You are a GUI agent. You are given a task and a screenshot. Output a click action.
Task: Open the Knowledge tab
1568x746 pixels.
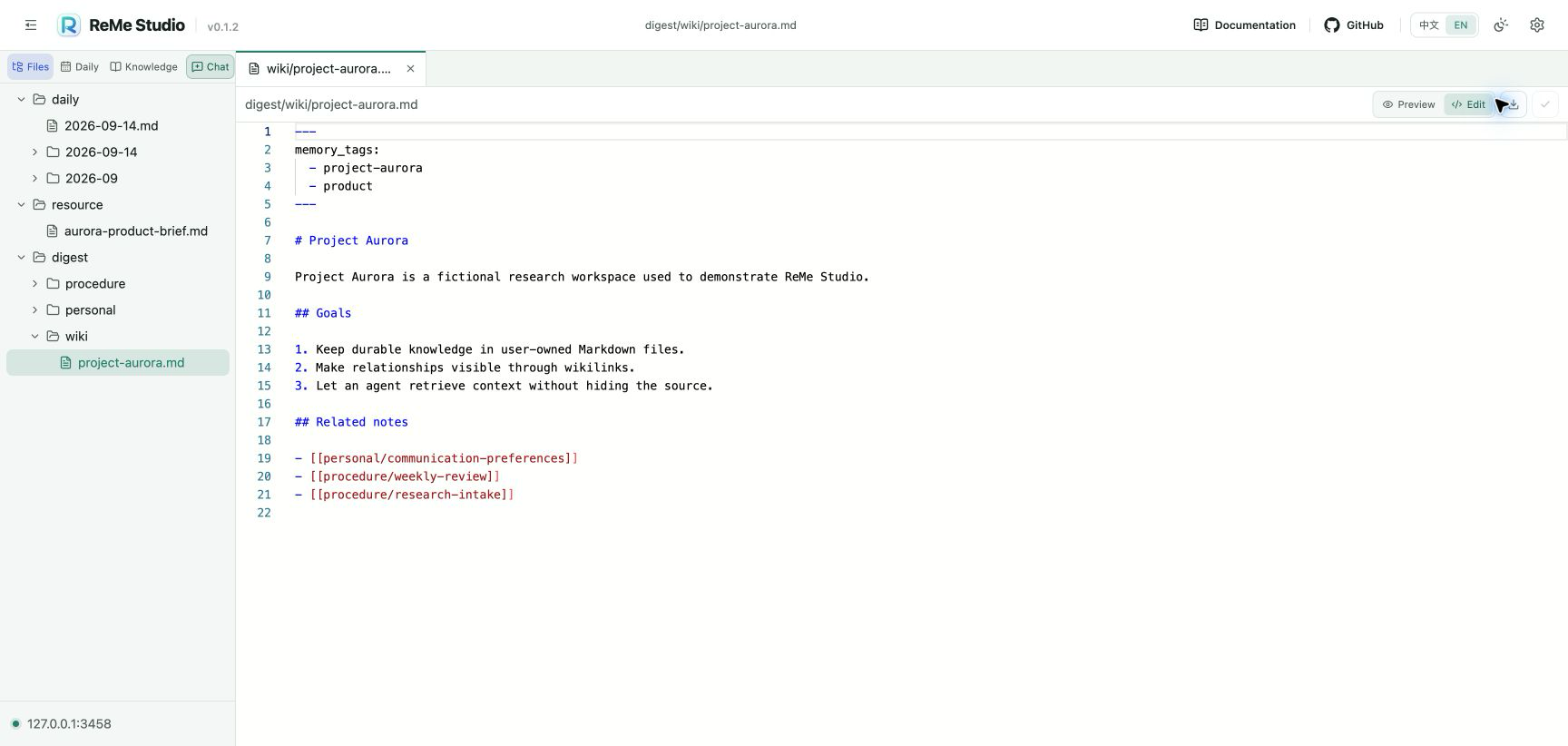coord(143,66)
